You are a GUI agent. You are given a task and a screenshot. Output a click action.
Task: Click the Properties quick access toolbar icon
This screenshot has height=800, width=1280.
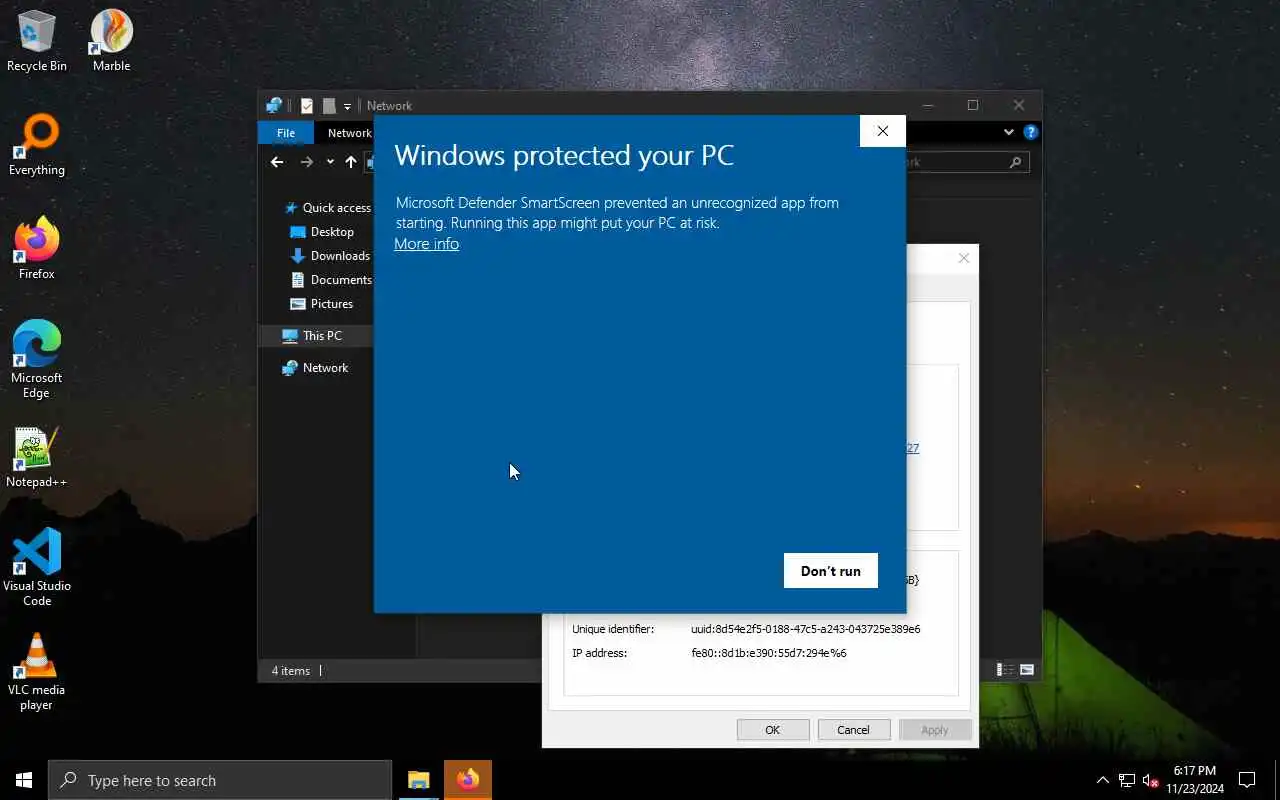tap(307, 106)
